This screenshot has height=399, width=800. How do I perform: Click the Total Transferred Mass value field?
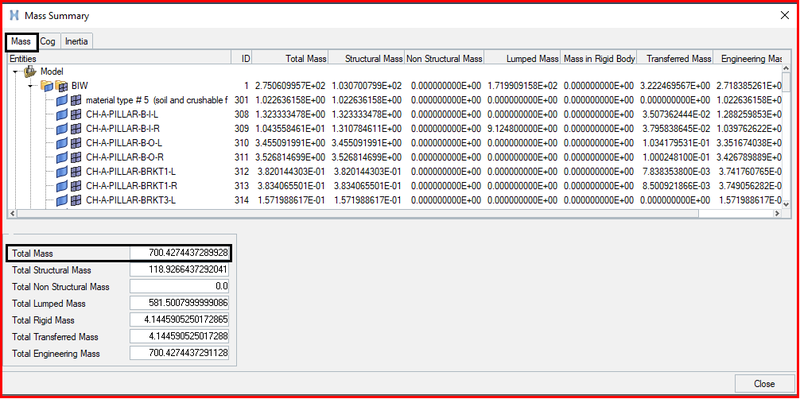180,337
